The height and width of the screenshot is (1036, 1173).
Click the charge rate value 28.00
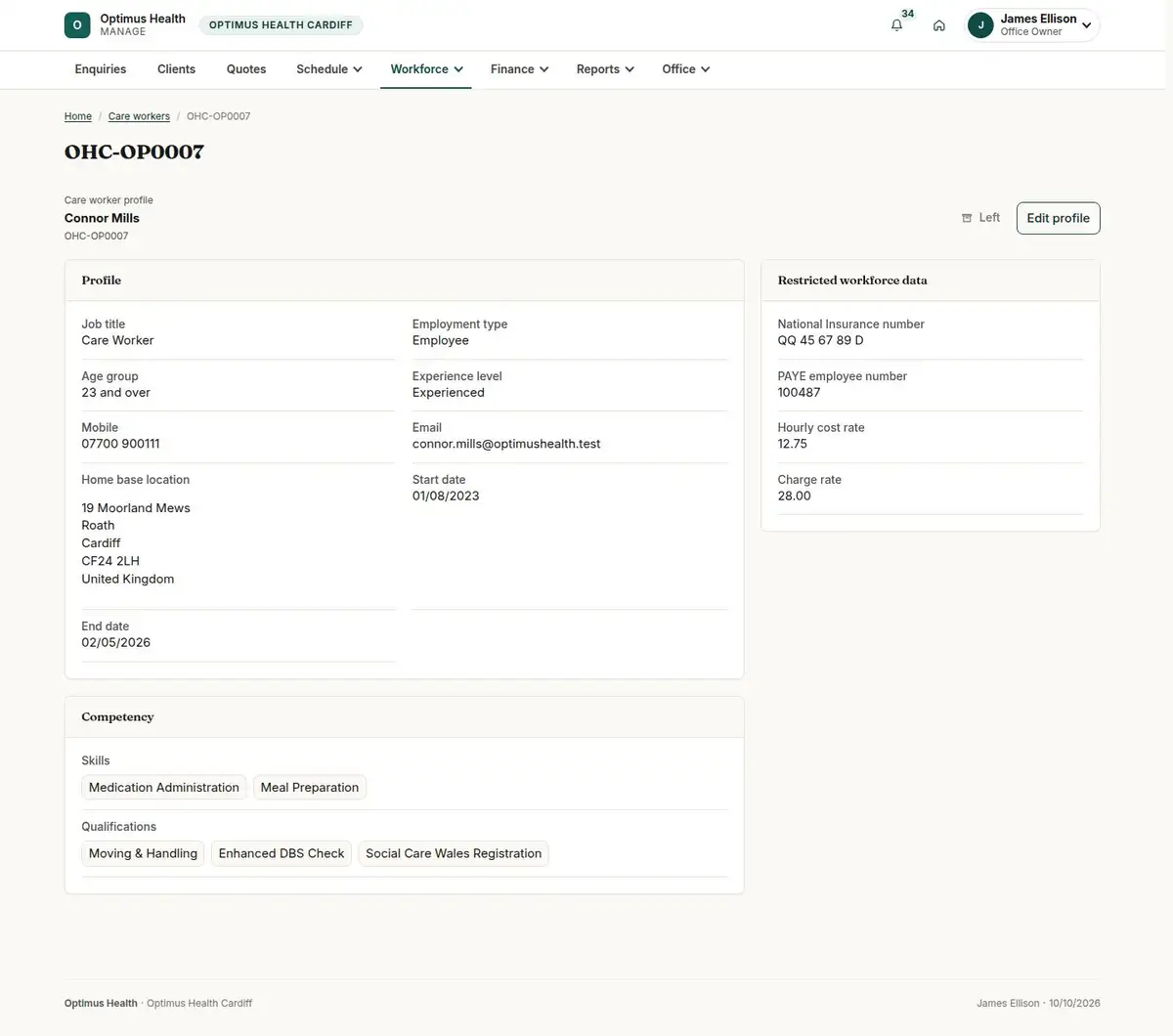coord(795,496)
